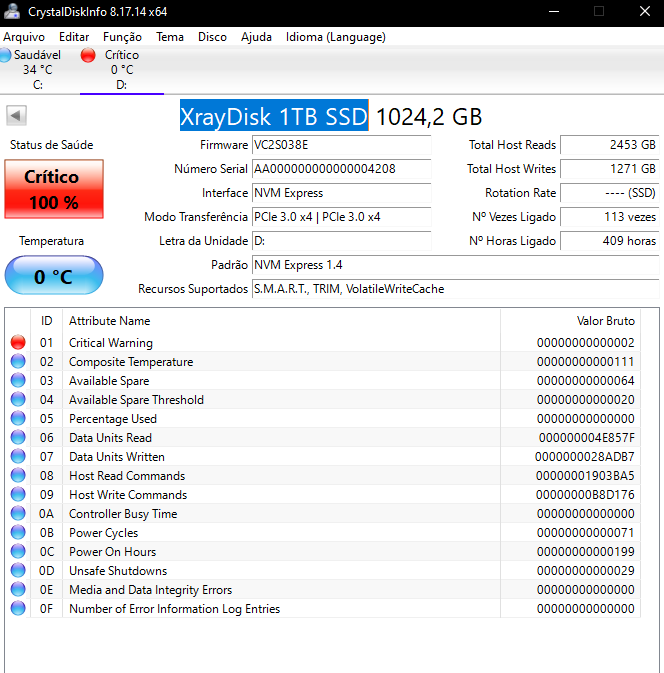Select the Percentage Used attribute name
This screenshot has height=673, width=664.
113,419
